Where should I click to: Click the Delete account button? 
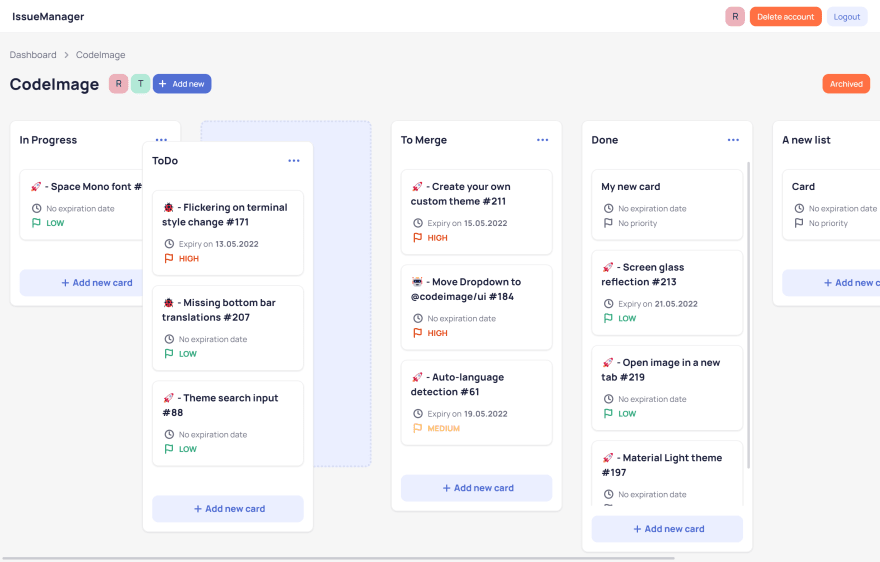pyautogui.click(x=786, y=17)
